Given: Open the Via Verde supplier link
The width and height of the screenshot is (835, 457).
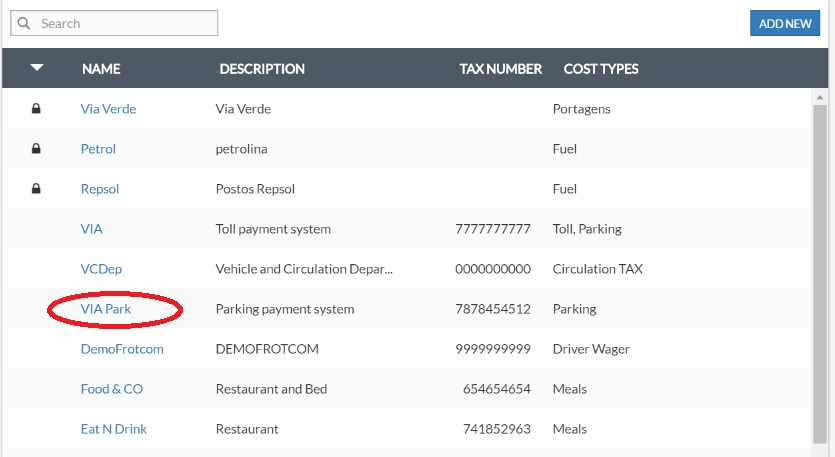Looking at the screenshot, I should coord(108,109).
